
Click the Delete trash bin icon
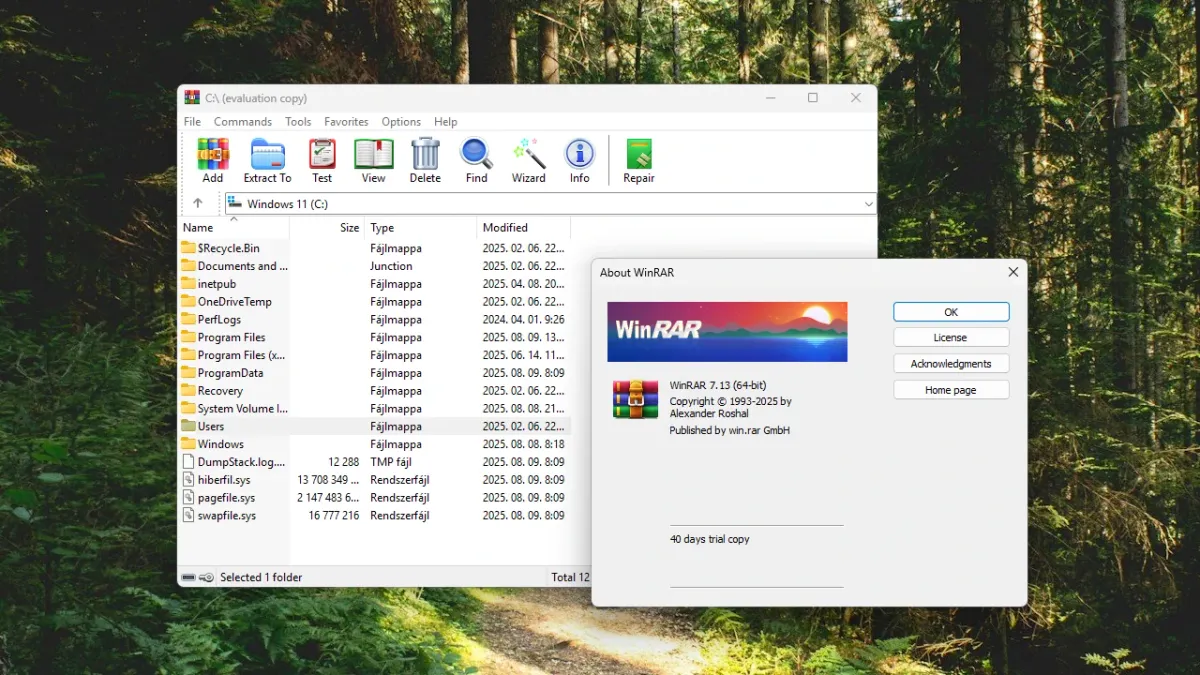[x=425, y=160]
